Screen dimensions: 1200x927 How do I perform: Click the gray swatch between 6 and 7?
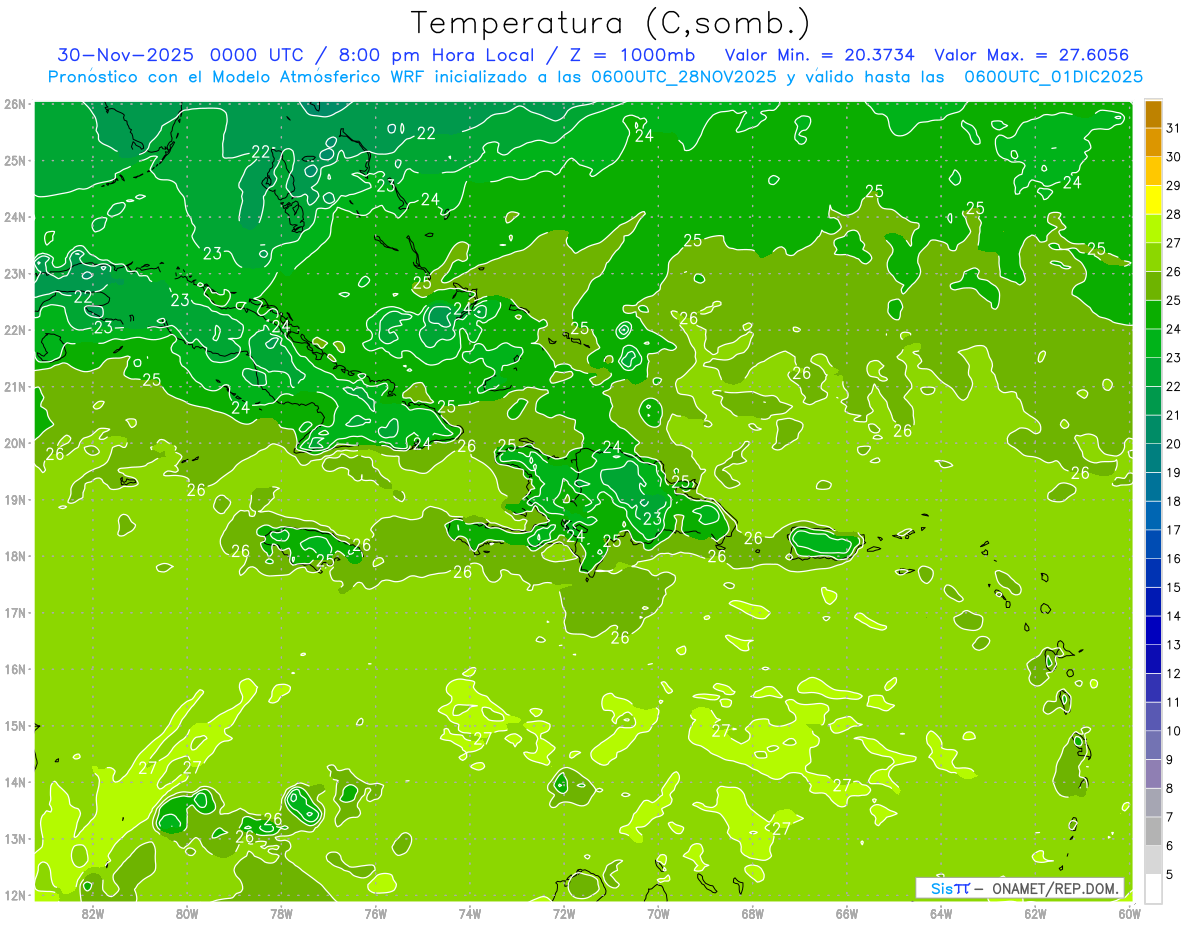(1153, 831)
